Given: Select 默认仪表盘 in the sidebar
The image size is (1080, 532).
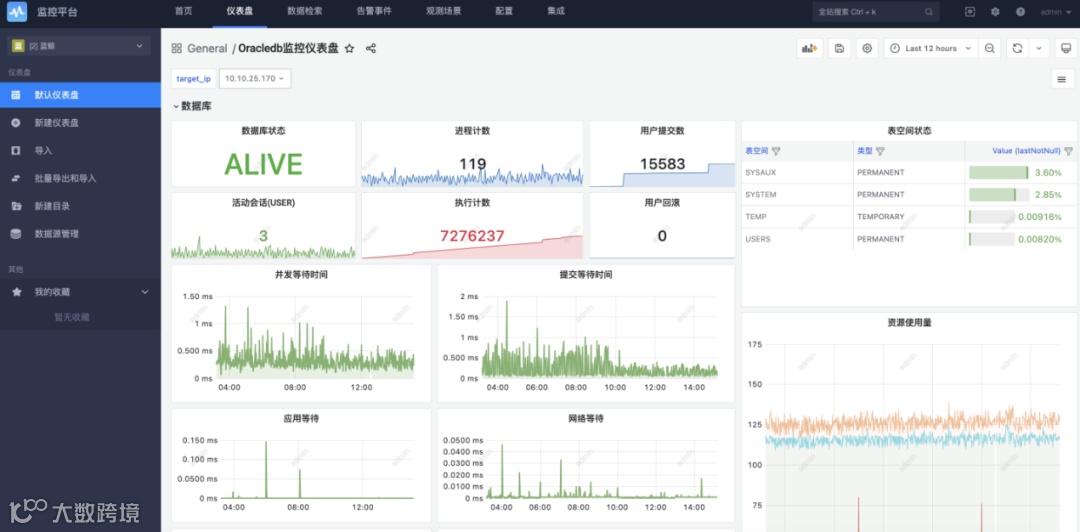Looking at the screenshot, I should (80, 94).
